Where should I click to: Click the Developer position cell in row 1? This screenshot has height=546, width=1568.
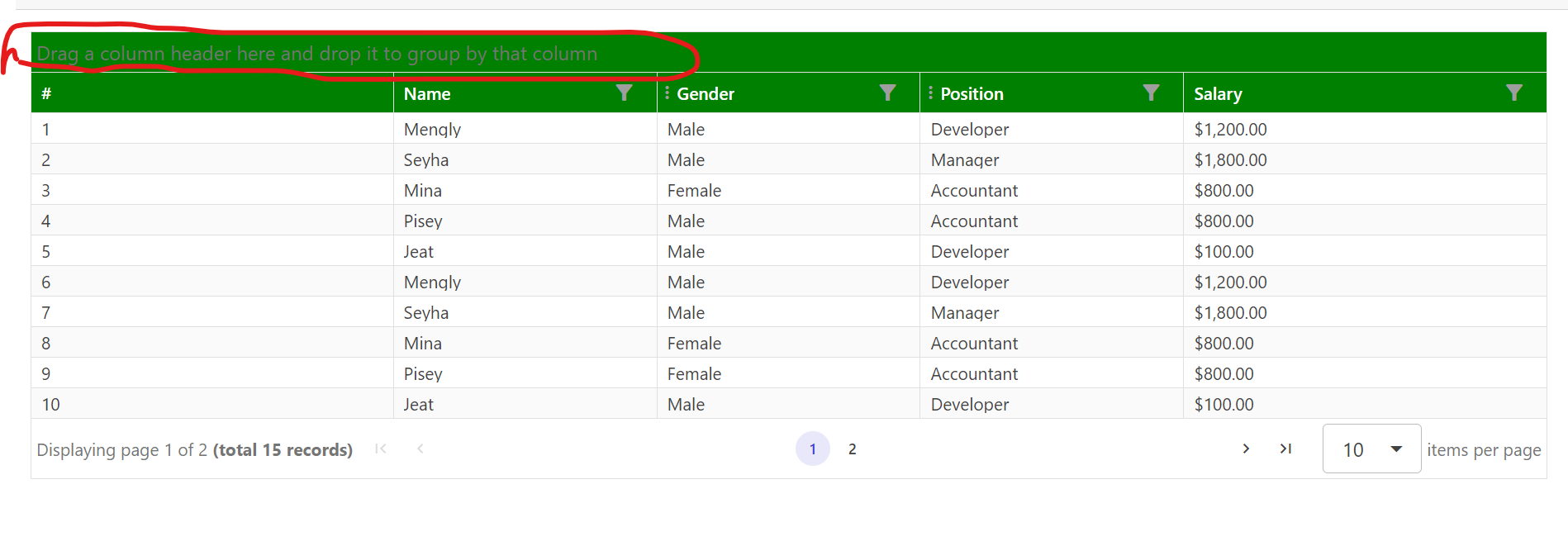click(1052, 129)
